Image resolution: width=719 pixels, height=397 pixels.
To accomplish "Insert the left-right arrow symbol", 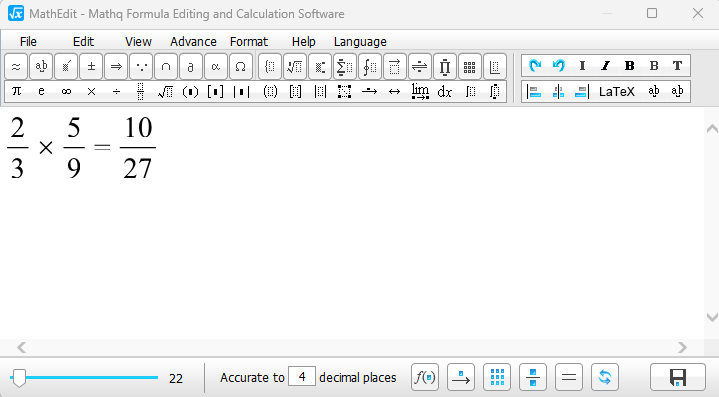I will [x=394, y=91].
